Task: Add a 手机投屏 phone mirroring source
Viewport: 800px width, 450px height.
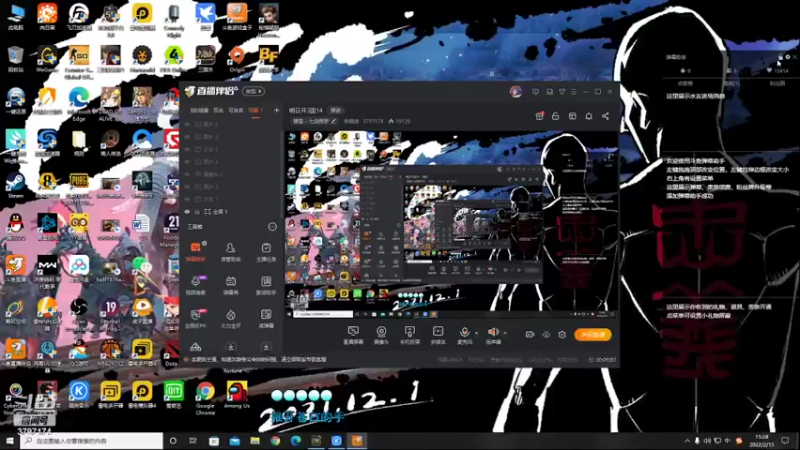Action: 409,335
